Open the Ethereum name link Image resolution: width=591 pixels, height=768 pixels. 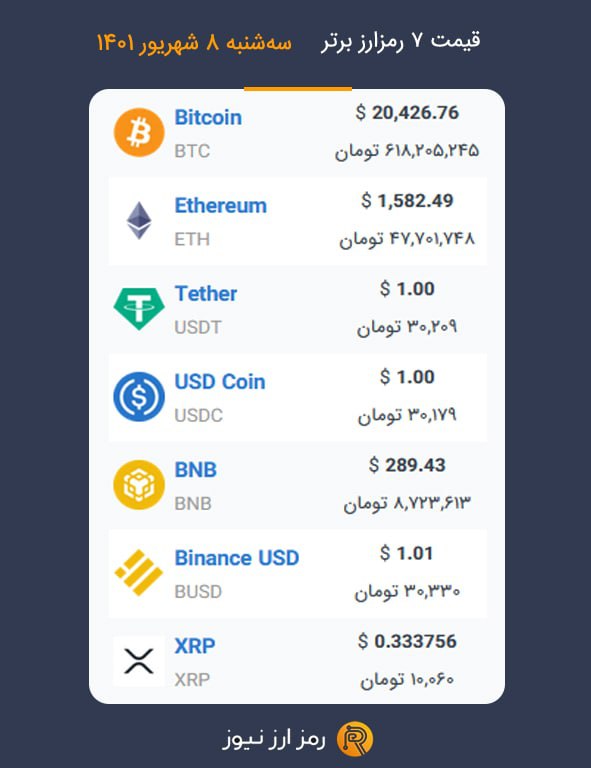coord(221,206)
